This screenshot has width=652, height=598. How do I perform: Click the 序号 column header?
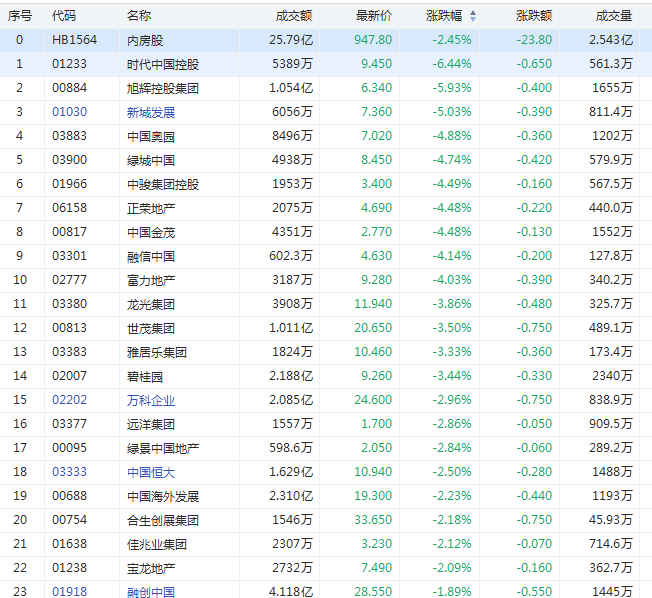point(20,16)
